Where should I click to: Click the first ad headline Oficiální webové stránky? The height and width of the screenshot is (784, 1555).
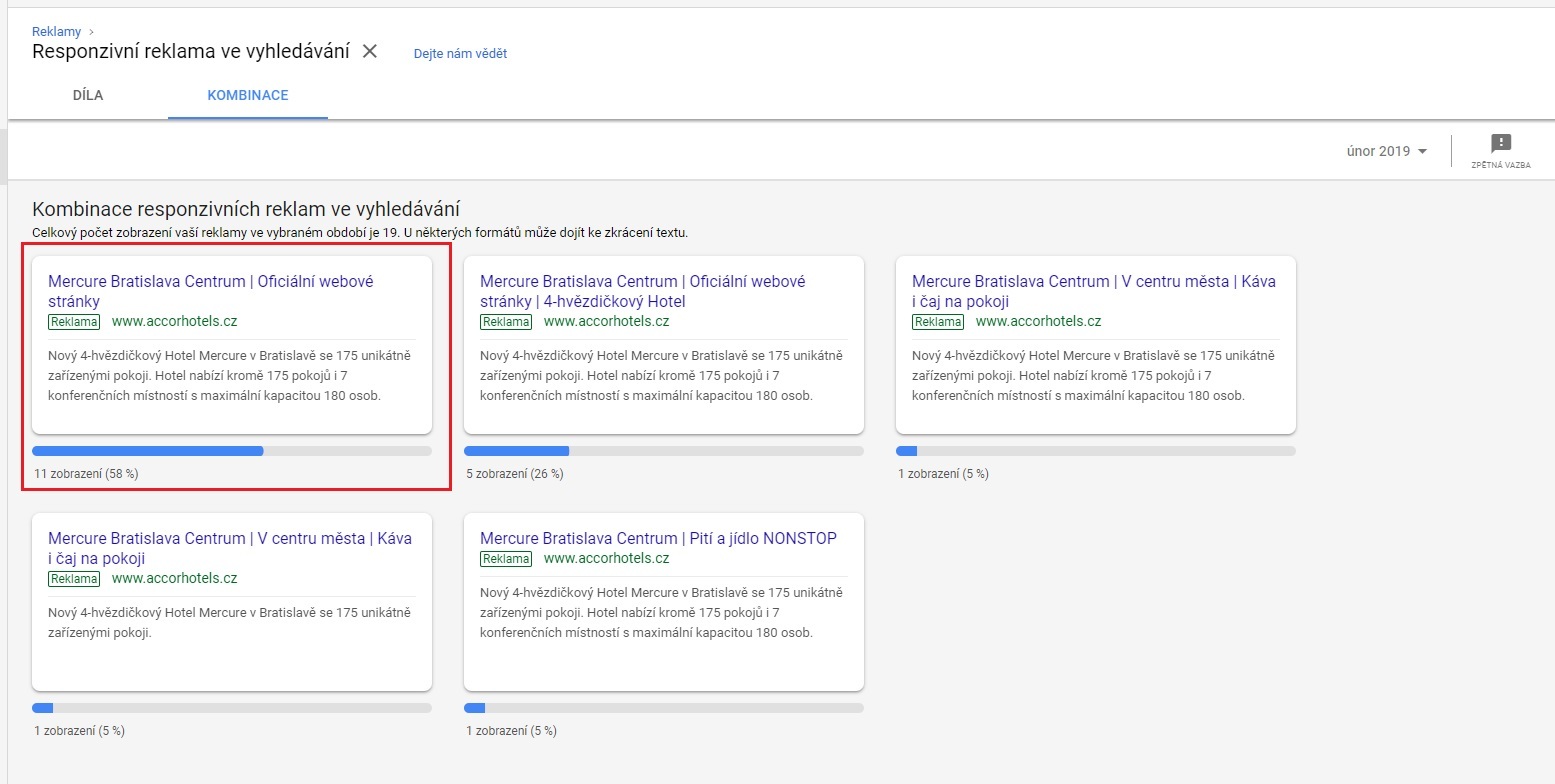[210, 291]
